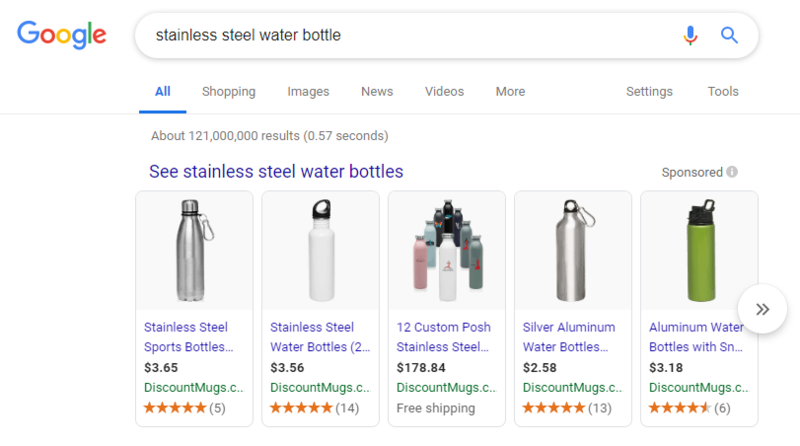
Task: Click the green water bottle thumbnail
Action: 699,249
